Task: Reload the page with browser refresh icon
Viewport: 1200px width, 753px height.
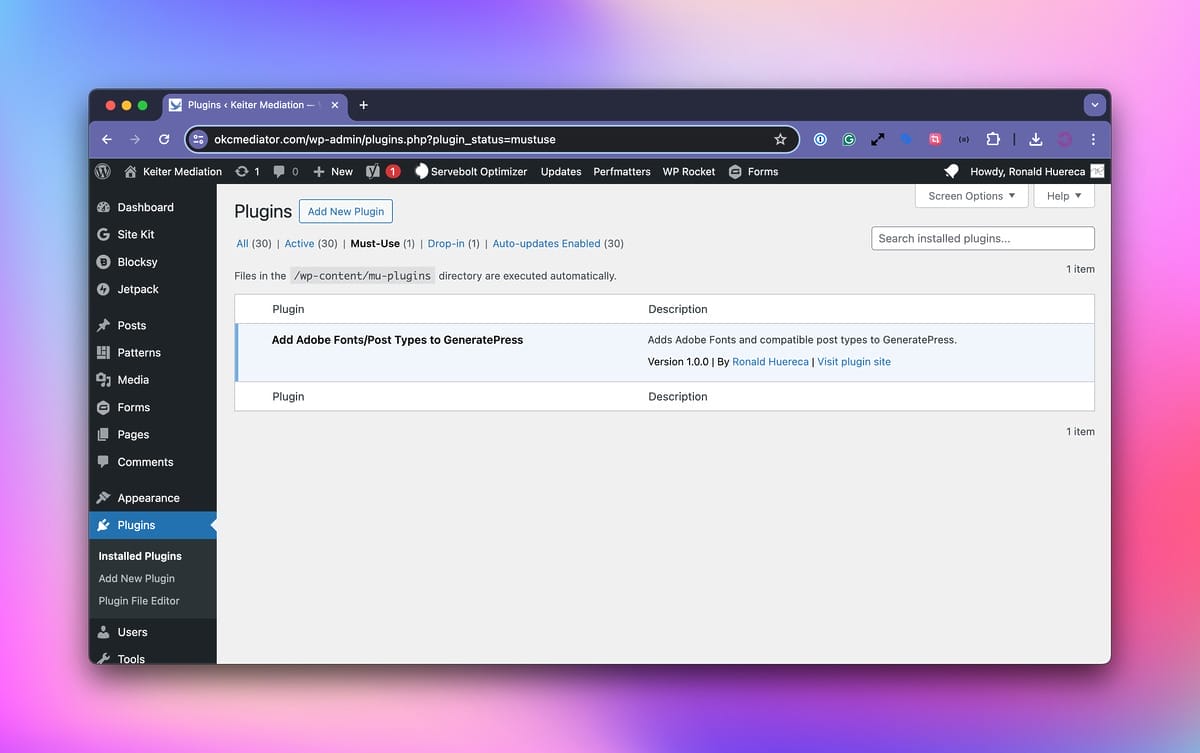Action: pyautogui.click(x=164, y=140)
